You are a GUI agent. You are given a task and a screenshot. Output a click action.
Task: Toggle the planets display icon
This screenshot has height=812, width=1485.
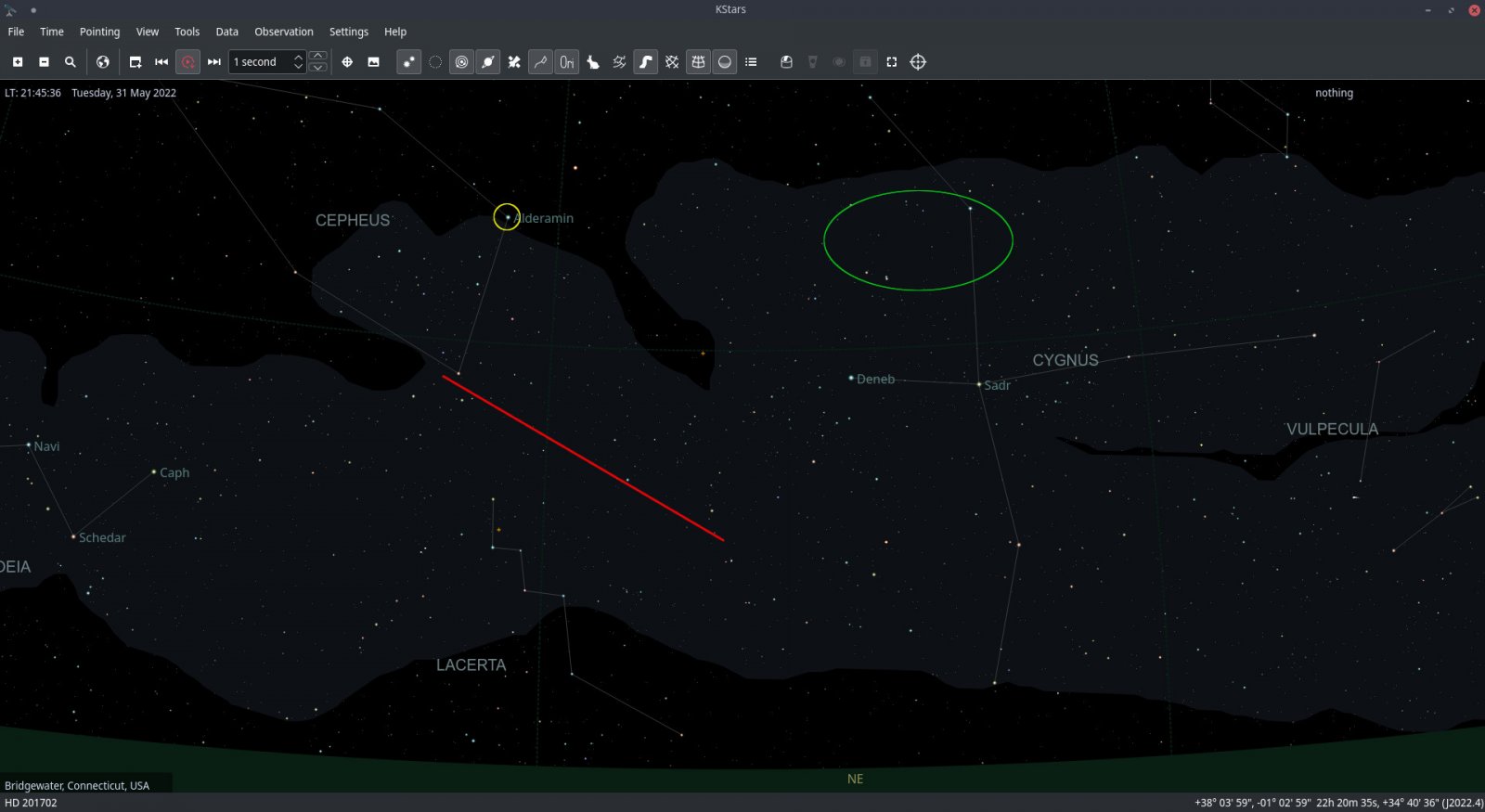click(488, 62)
